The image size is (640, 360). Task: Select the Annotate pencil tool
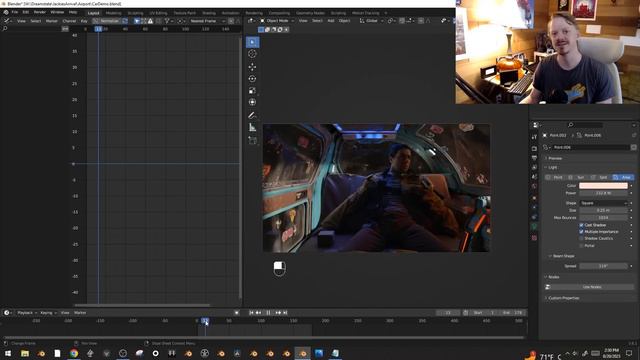pyautogui.click(x=252, y=116)
